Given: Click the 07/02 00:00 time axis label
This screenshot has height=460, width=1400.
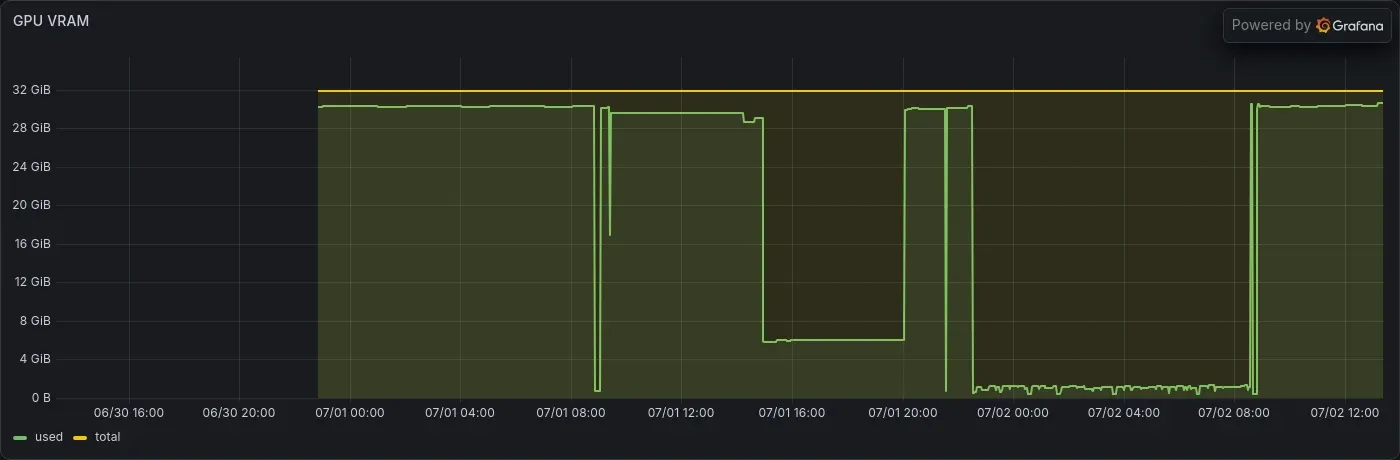Looking at the screenshot, I should click(1013, 412).
